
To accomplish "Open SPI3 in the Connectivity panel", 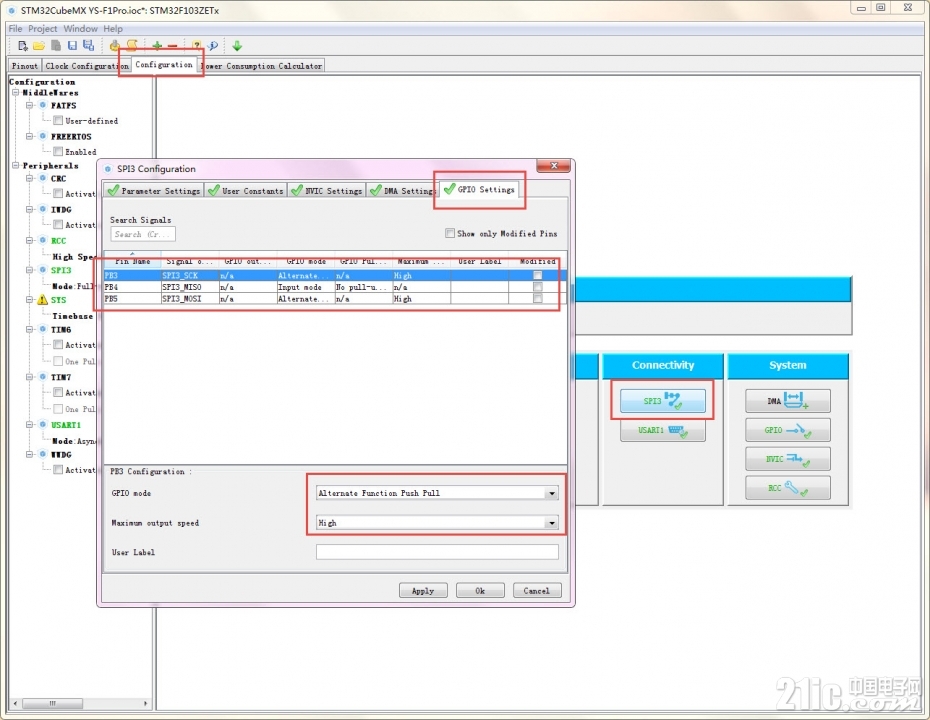I will click(x=663, y=401).
